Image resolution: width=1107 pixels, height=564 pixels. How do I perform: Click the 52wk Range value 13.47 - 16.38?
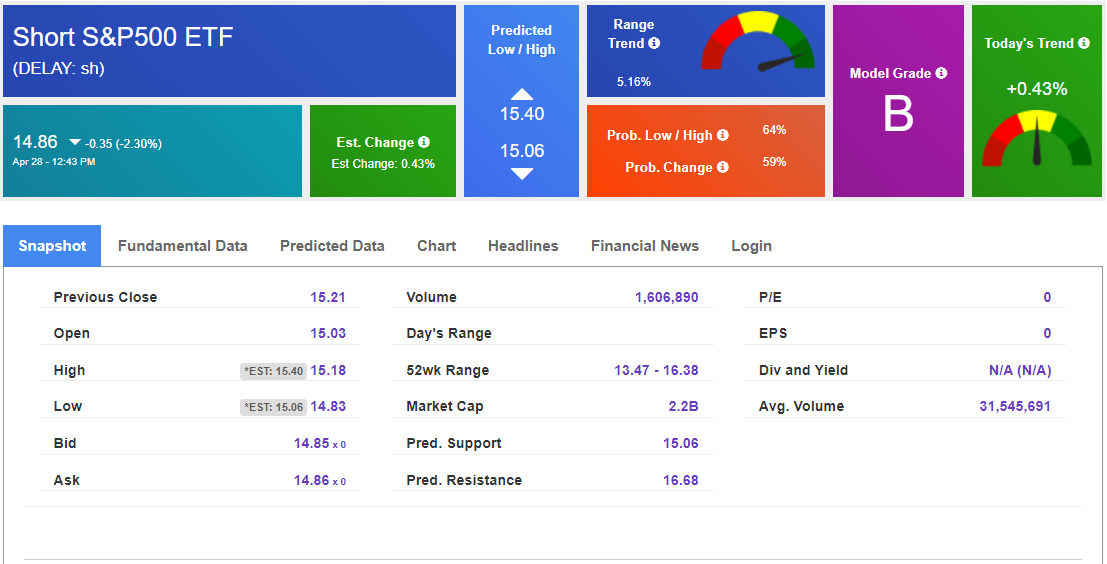[656, 370]
